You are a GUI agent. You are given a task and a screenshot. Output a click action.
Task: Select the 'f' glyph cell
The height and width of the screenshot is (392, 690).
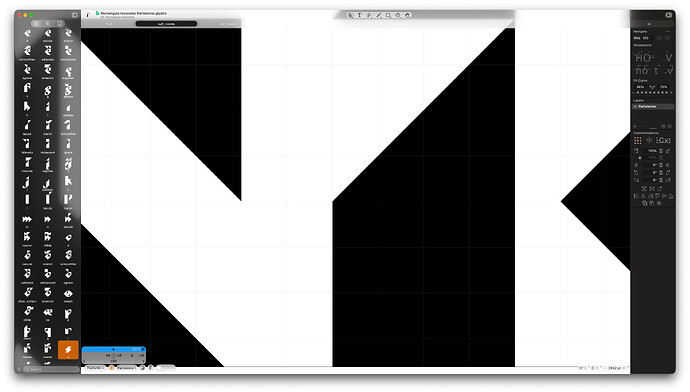coord(27,90)
